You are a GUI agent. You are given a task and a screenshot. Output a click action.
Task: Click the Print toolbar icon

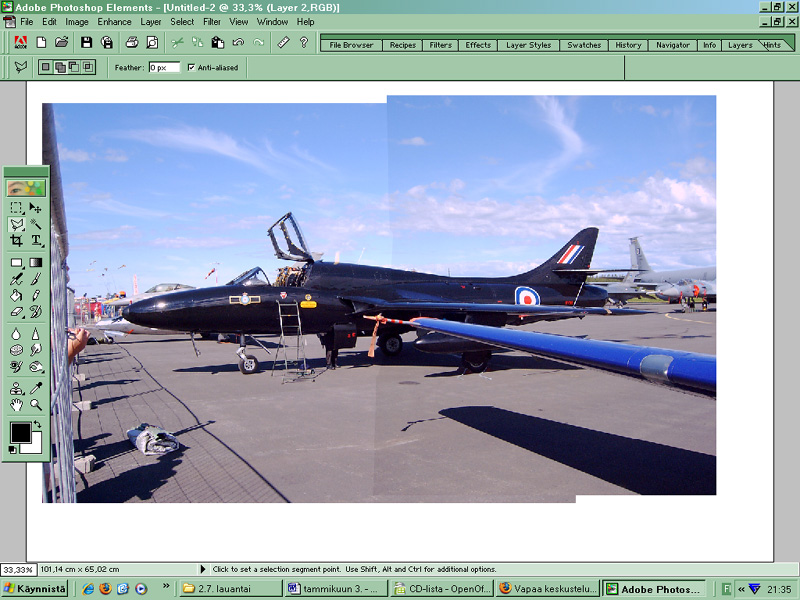(132, 42)
